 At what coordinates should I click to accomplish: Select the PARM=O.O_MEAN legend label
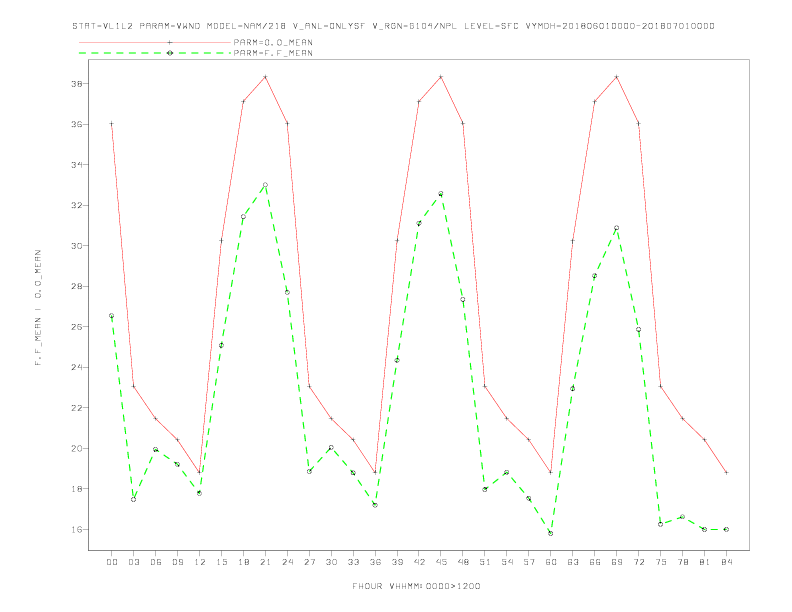[273, 42]
